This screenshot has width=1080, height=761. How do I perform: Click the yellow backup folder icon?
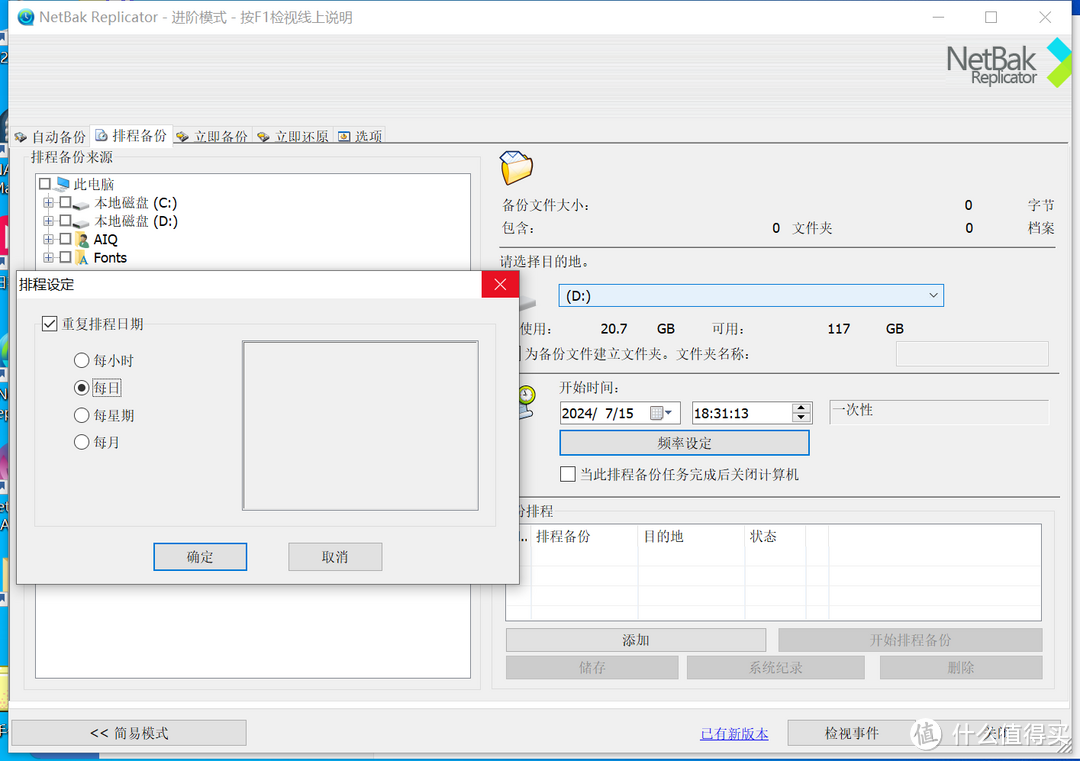coord(516,168)
